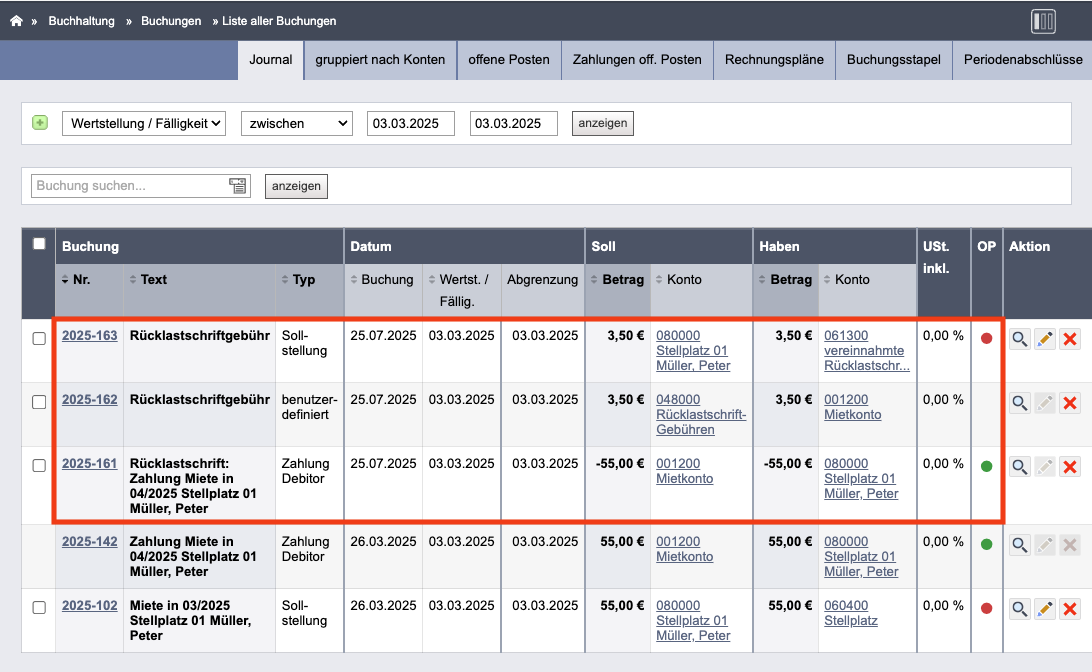The height and width of the screenshot is (672, 1092).
Task: Add a filter with green plus icon
Action: (x=40, y=123)
